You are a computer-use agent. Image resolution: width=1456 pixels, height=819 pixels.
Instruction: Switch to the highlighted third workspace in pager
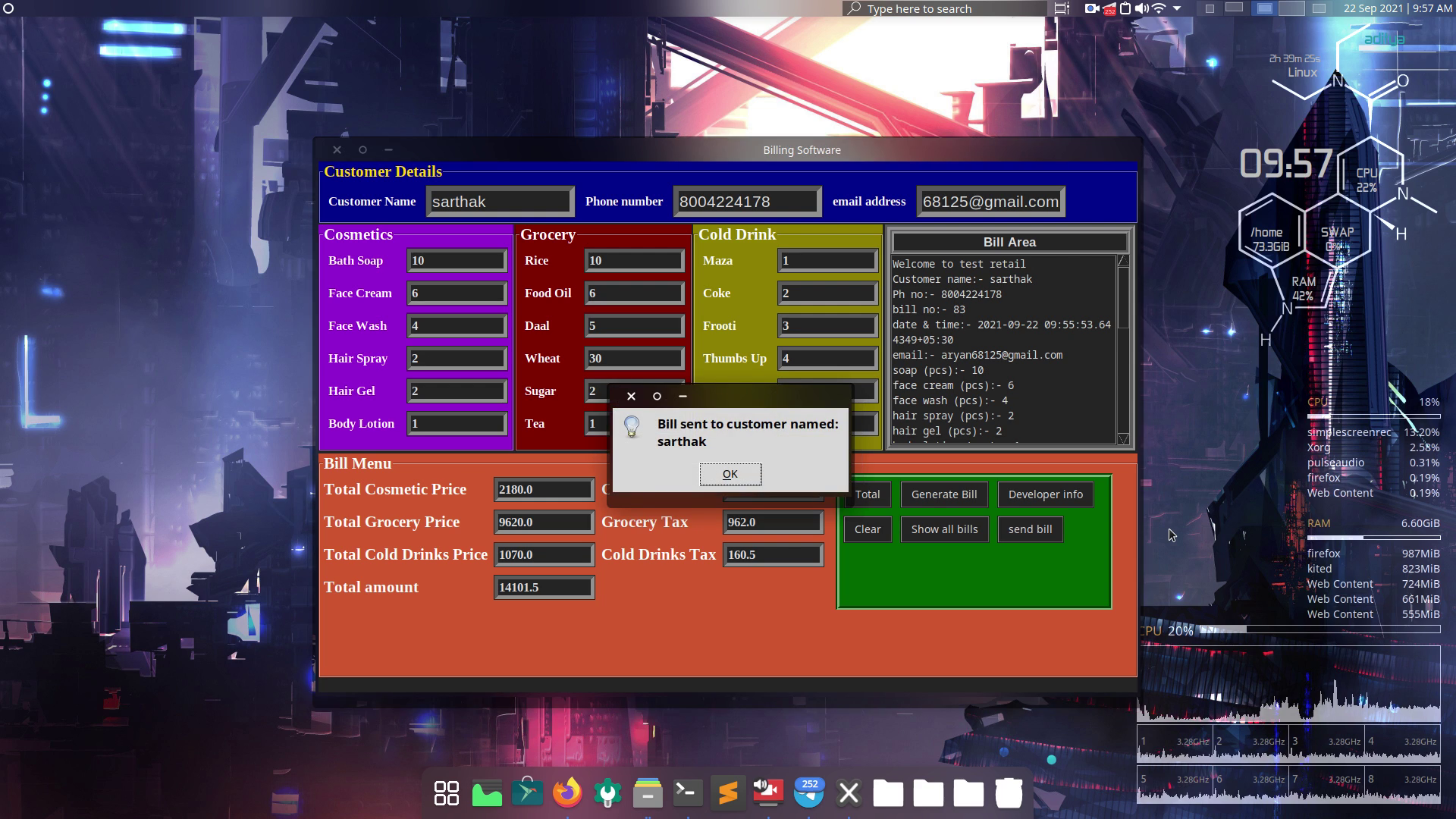(x=1264, y=8)
